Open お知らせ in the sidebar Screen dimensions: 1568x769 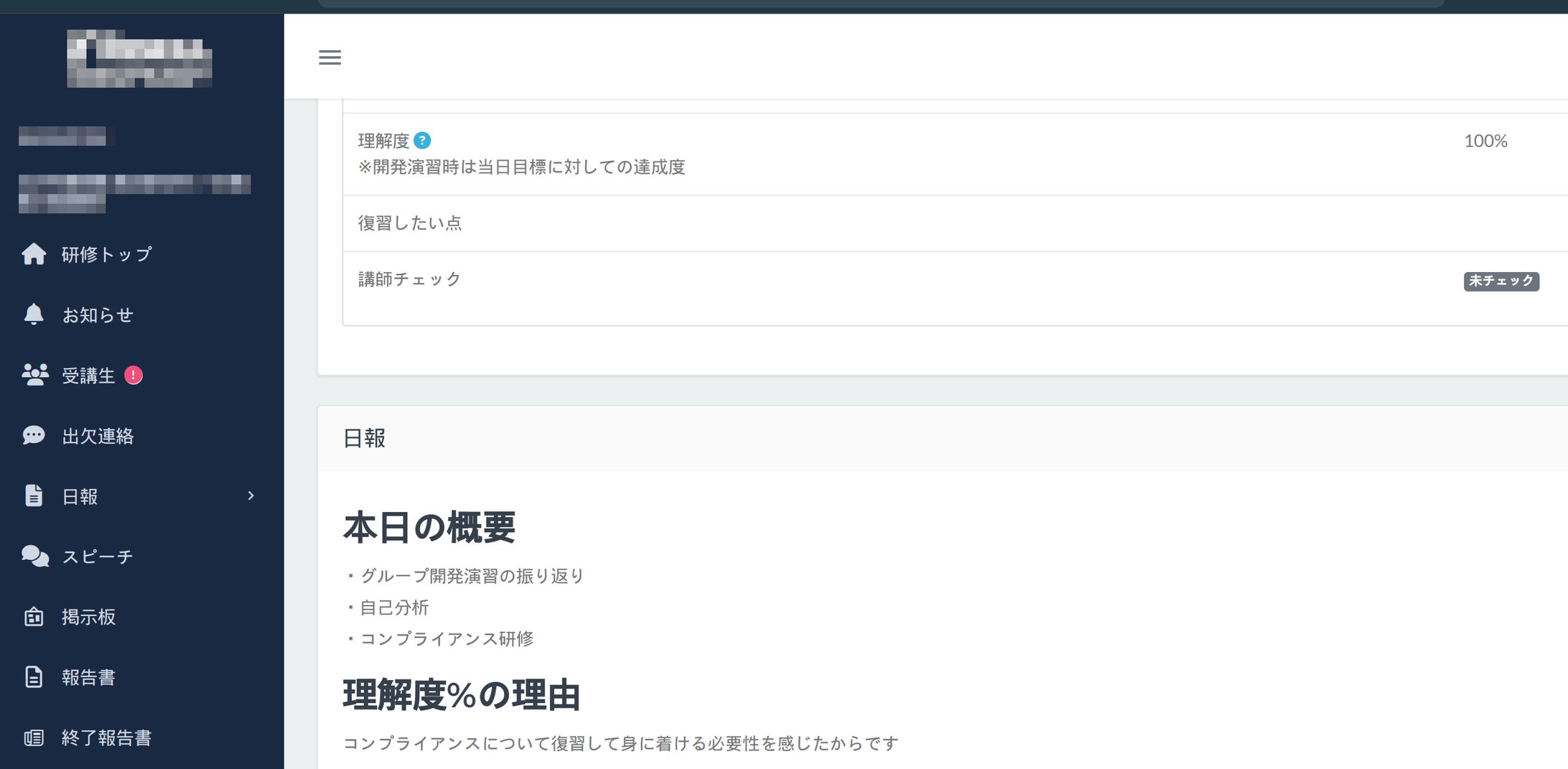click(x=98, y=314)
